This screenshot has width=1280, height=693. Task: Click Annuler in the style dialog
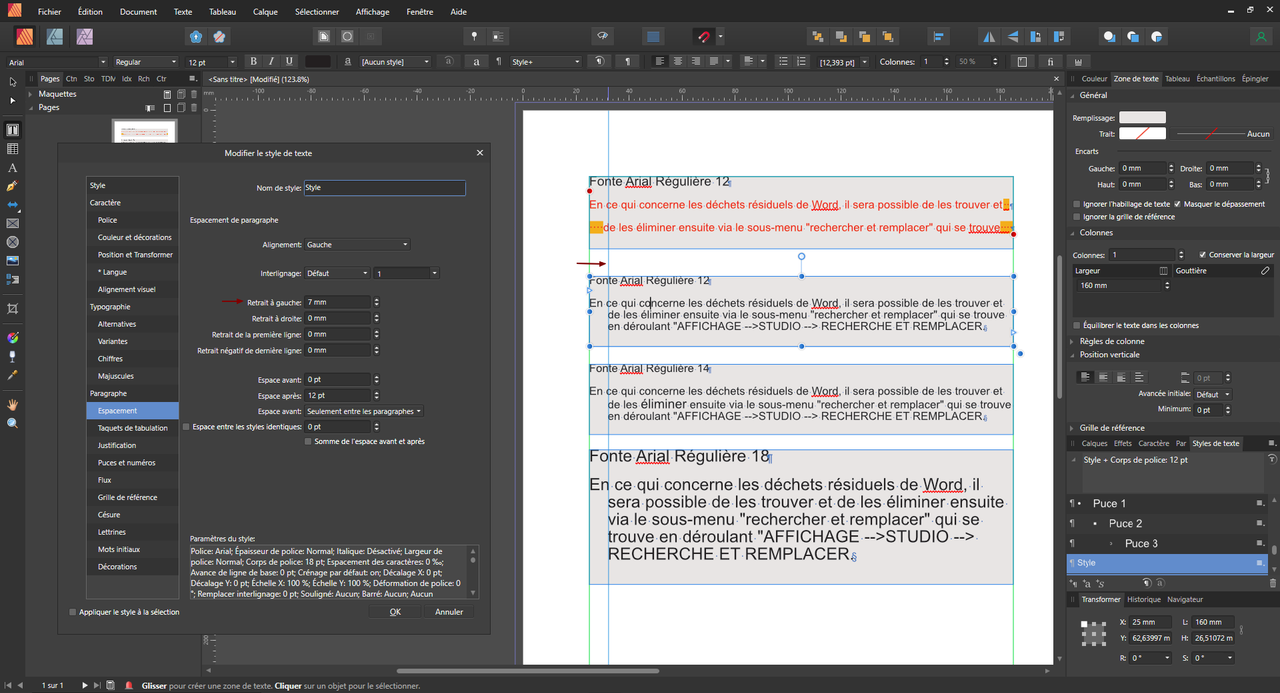point(449,612)
